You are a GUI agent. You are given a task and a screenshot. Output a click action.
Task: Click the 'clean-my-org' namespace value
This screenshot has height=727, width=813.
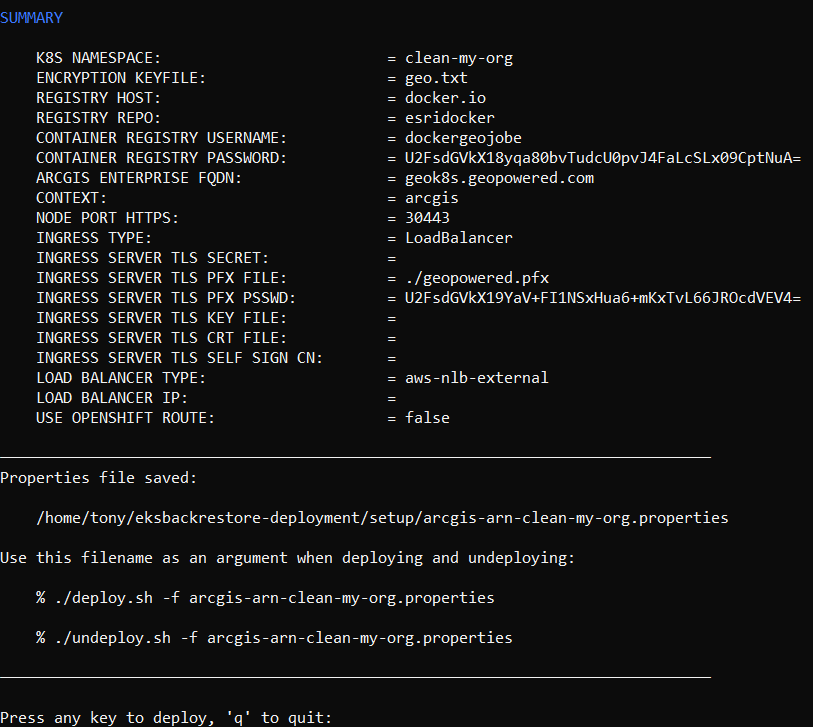(x=459, y=58)
